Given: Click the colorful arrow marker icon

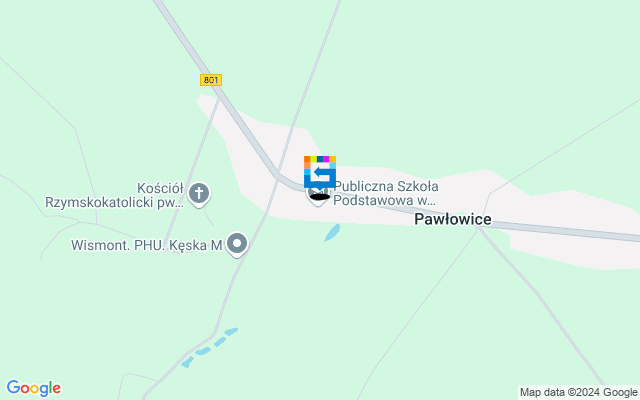Looking at the screenshot, I should coord(320,172).
